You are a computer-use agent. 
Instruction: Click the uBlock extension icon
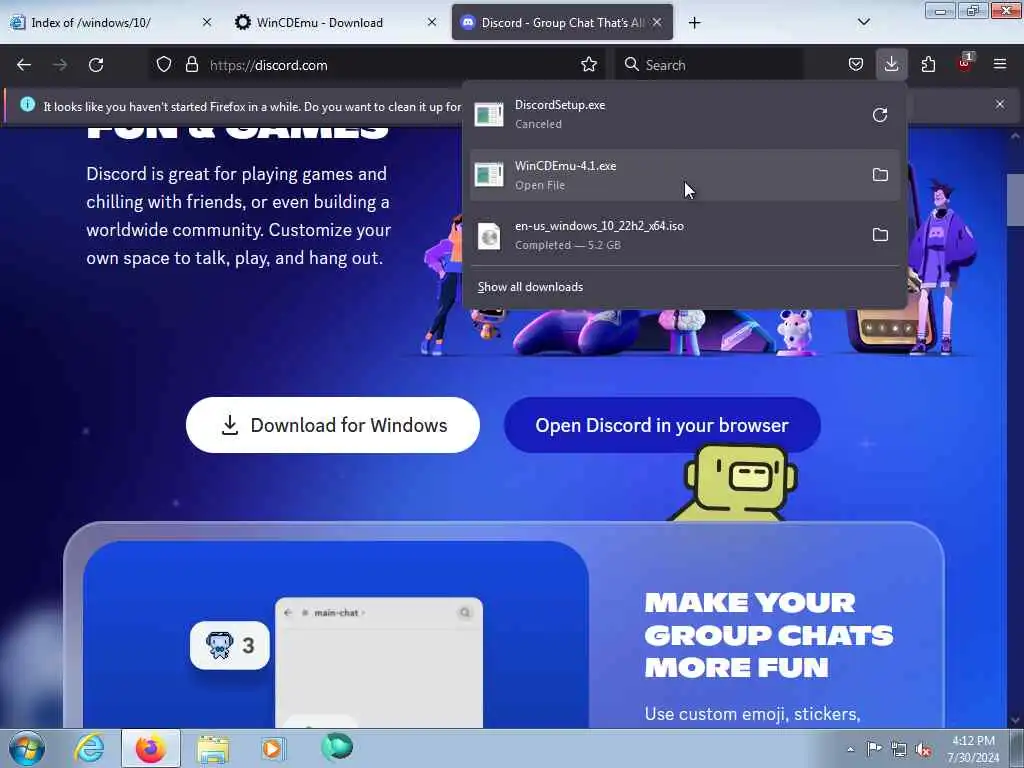(x=965, y=63)
